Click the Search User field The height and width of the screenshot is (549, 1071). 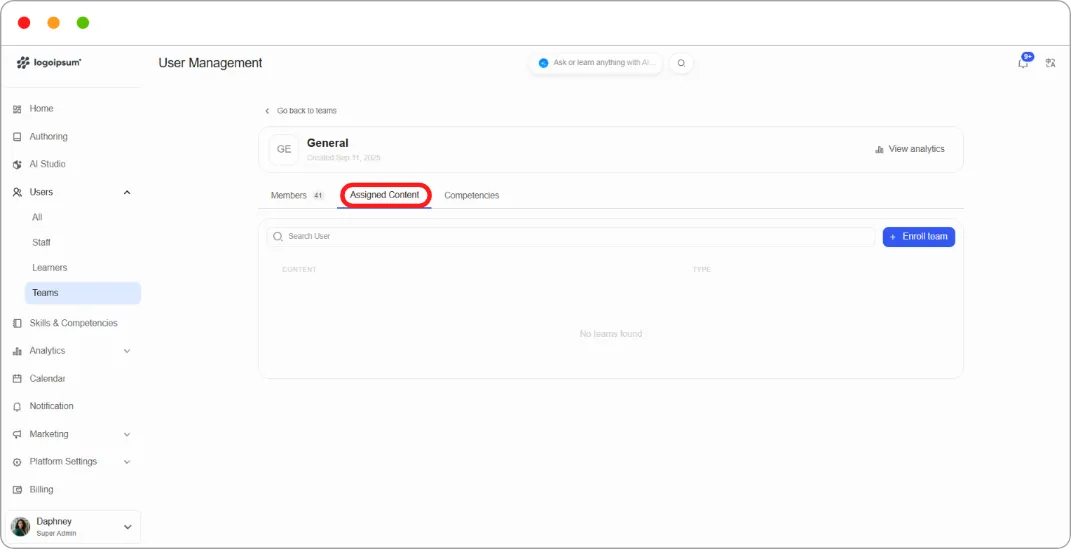(x=570, y=236)
